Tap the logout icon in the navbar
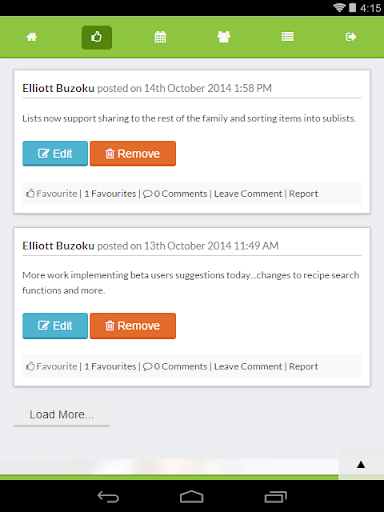This screenshot has height=512, width=384. coord(351,37)
